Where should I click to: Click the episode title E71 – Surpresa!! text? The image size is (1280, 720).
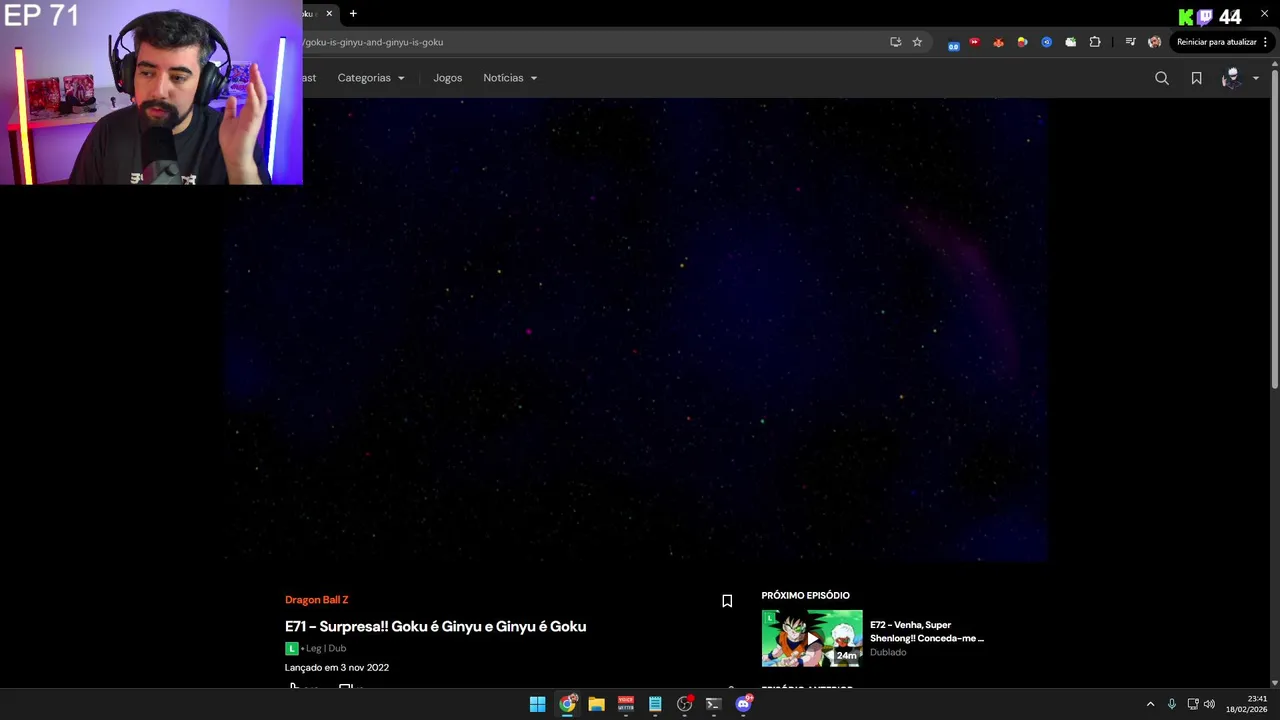pos(435,626)
